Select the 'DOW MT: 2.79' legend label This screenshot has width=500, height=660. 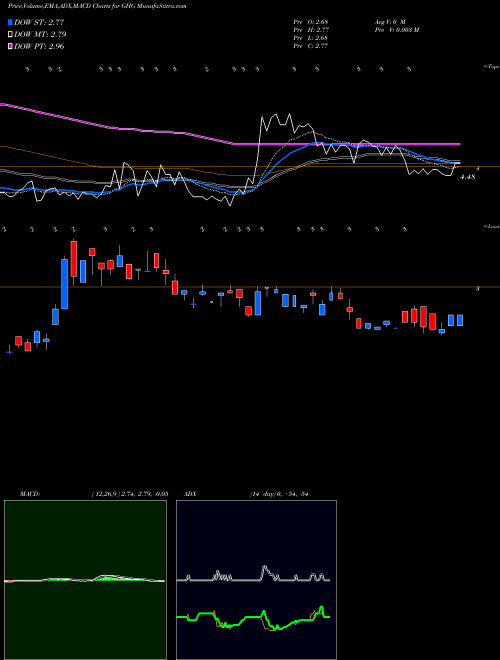click(x=40, y=35)
